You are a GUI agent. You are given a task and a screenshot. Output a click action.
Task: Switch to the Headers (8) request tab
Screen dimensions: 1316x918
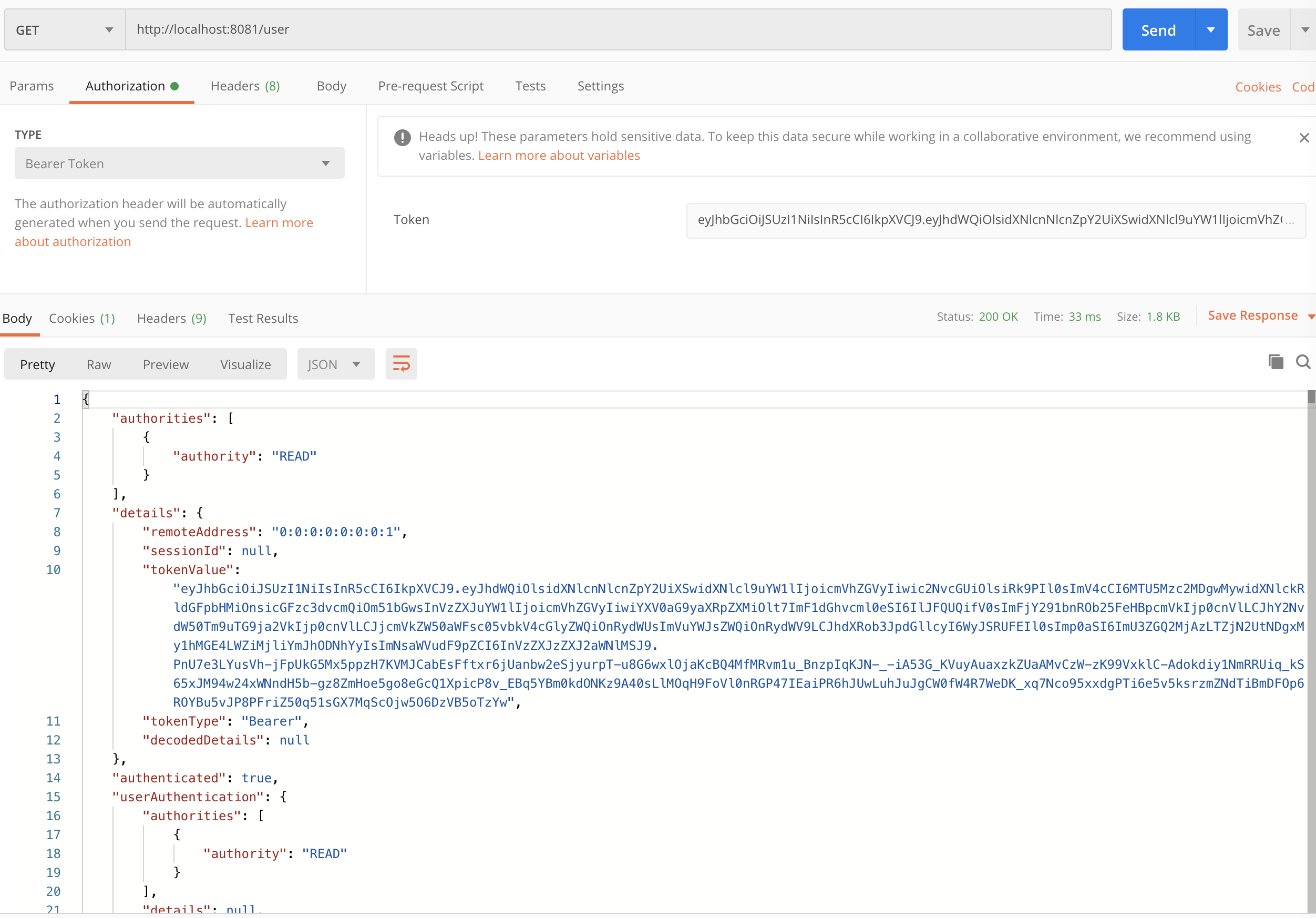(x=245, y=86)
